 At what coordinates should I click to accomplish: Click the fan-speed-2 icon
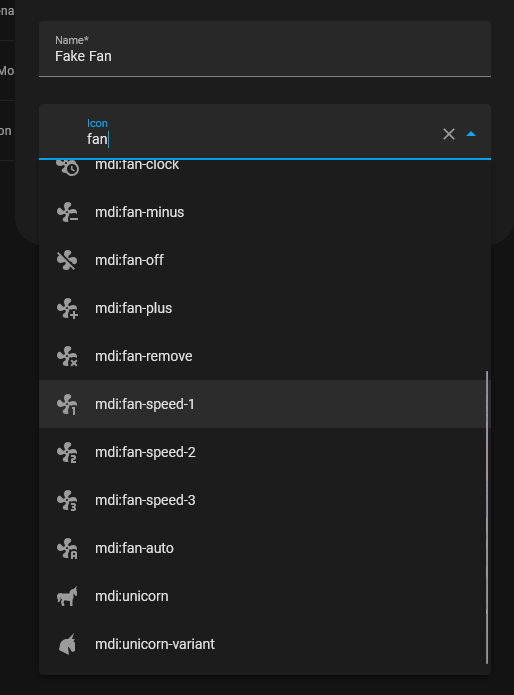[67, 452]
